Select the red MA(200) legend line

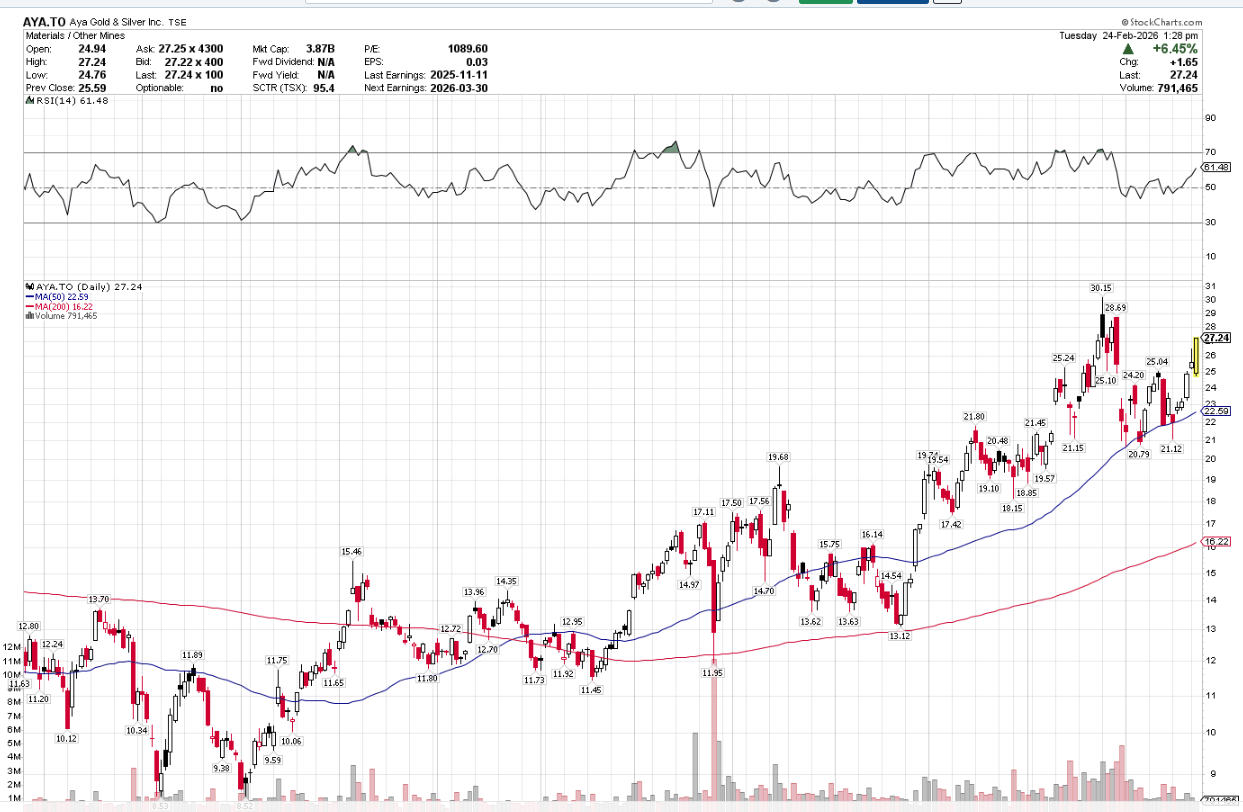tap(27, 307)
